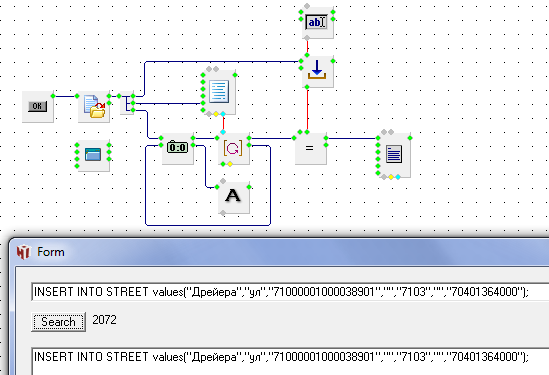Click the blue loop wire below A node
The width and height of the screenshot is (549, 375).
tap(208, 225)
